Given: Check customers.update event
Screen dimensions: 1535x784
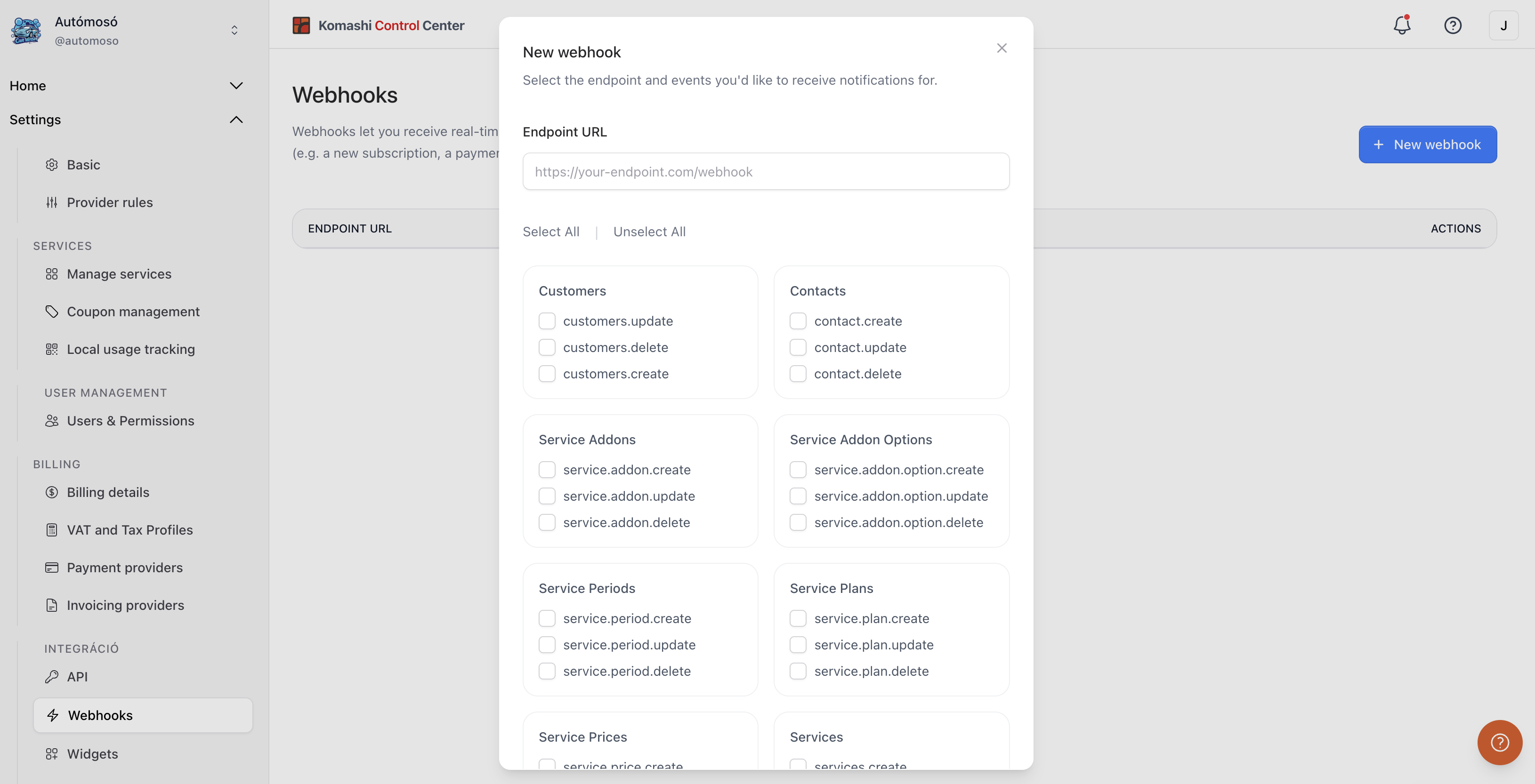Looking at the screenshot, I should click(547, 321).
